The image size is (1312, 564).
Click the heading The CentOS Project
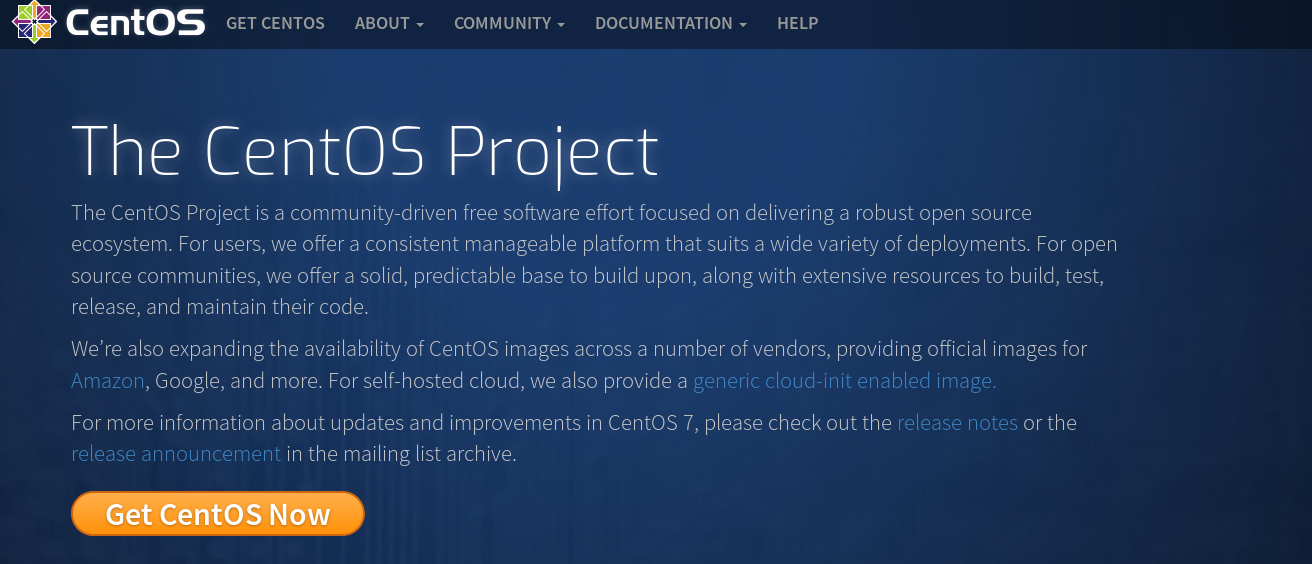click(365, 153)
